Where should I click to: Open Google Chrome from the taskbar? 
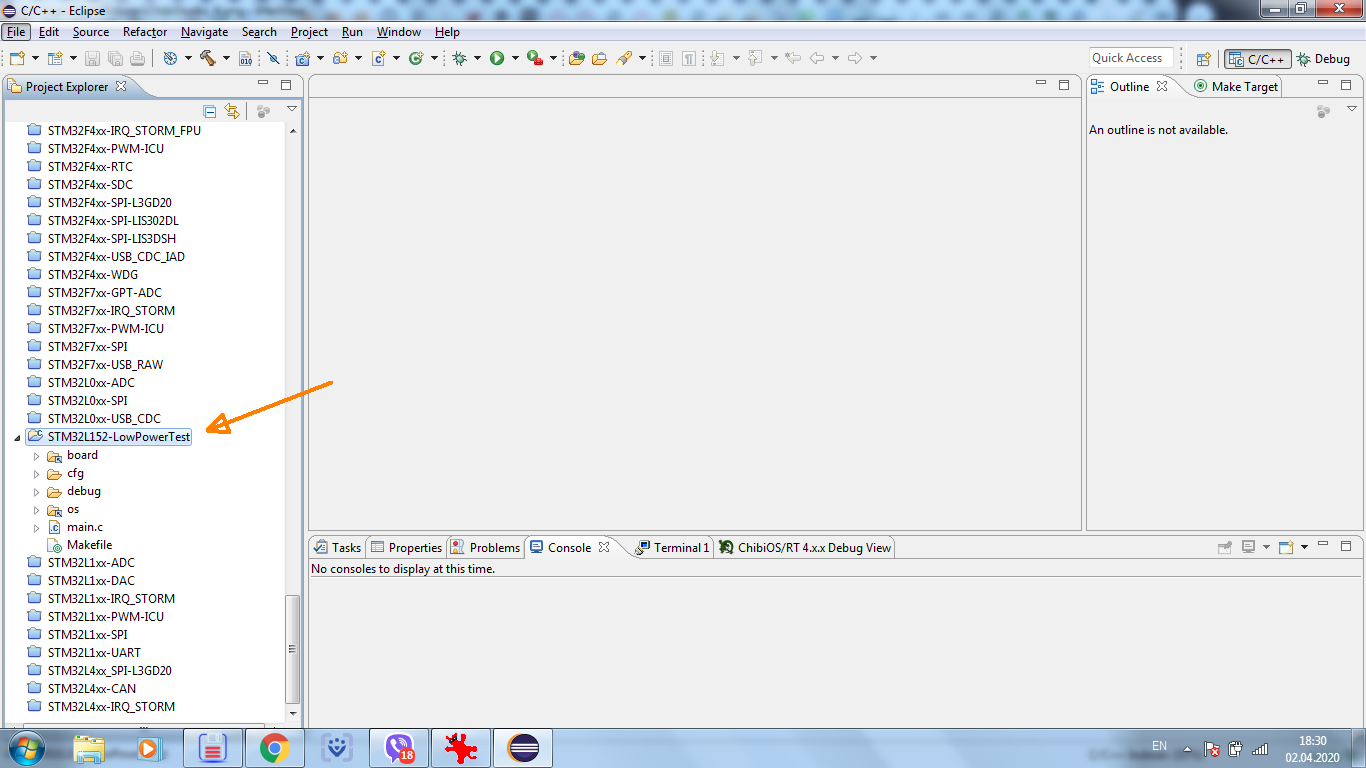pos(274,748)
